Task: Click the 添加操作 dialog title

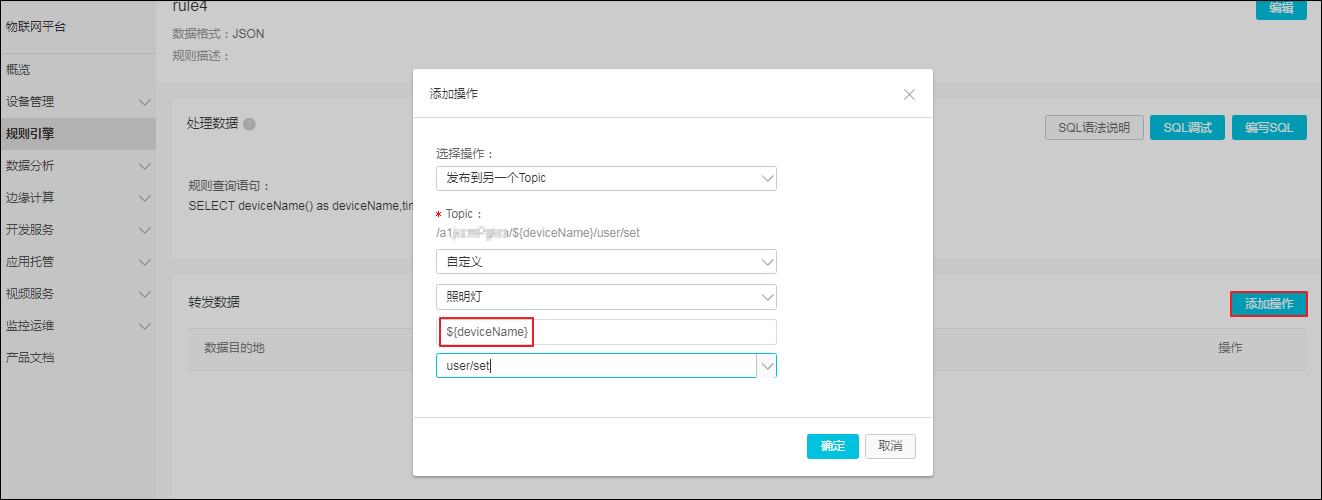Action: 454,94
